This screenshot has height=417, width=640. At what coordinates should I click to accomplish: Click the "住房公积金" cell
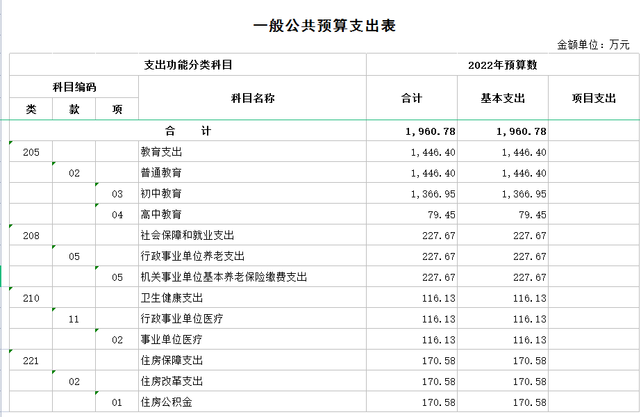[x=165, y=402]
